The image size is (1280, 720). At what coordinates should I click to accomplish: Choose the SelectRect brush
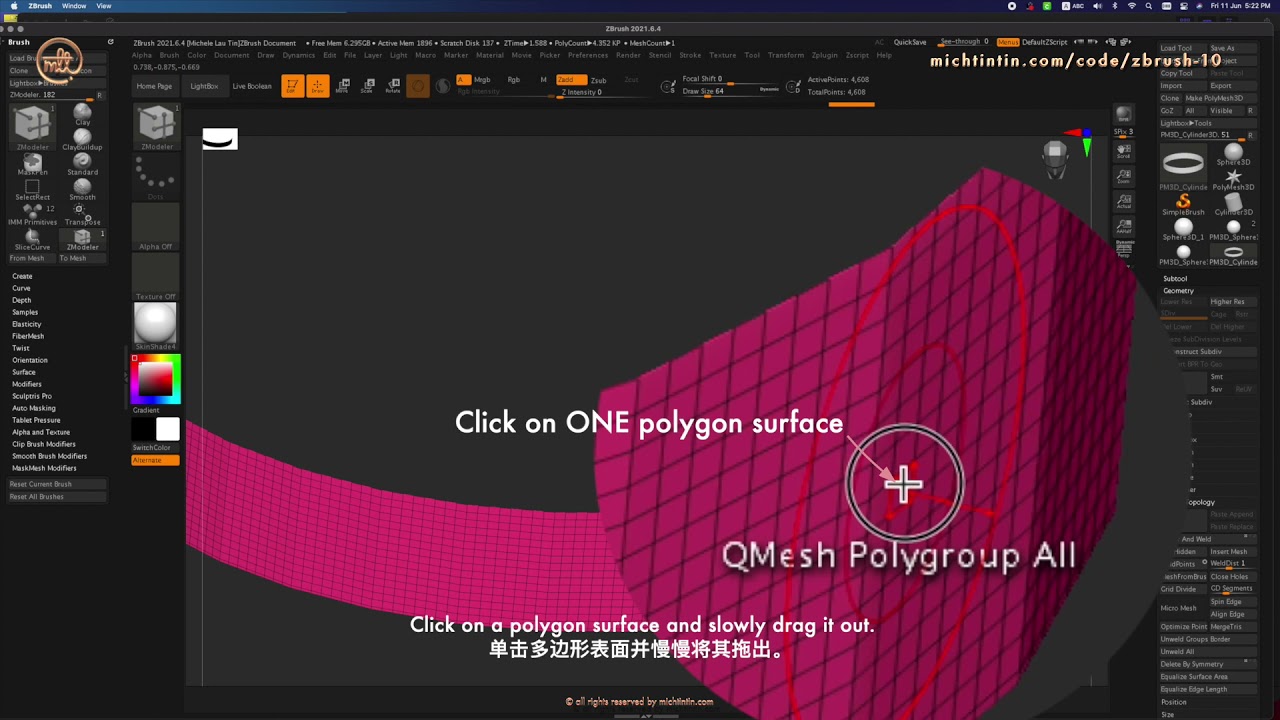32,187
